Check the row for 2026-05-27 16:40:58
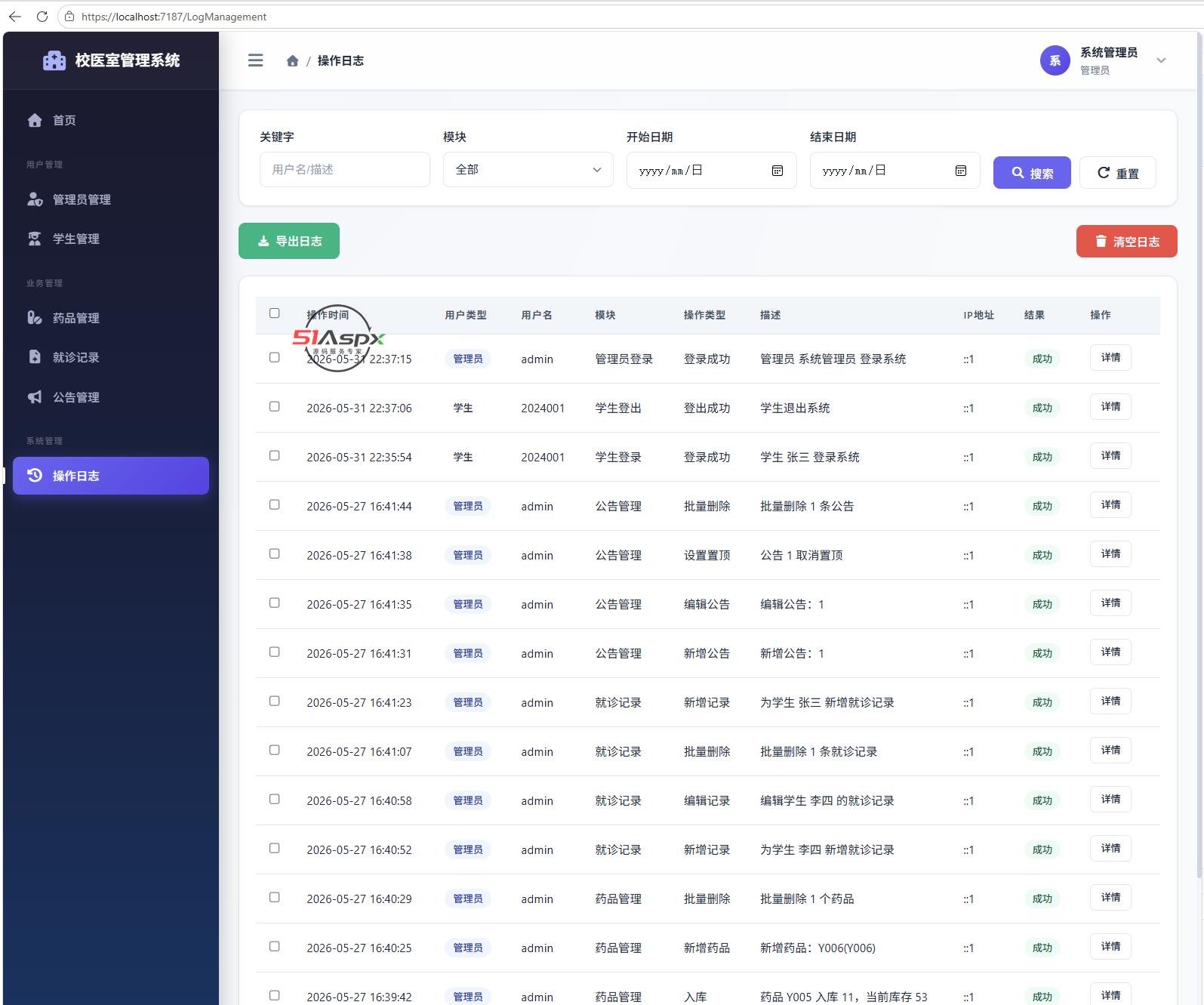Image resolution: width=1204 pixels, height=1005 pixels. 275,800
